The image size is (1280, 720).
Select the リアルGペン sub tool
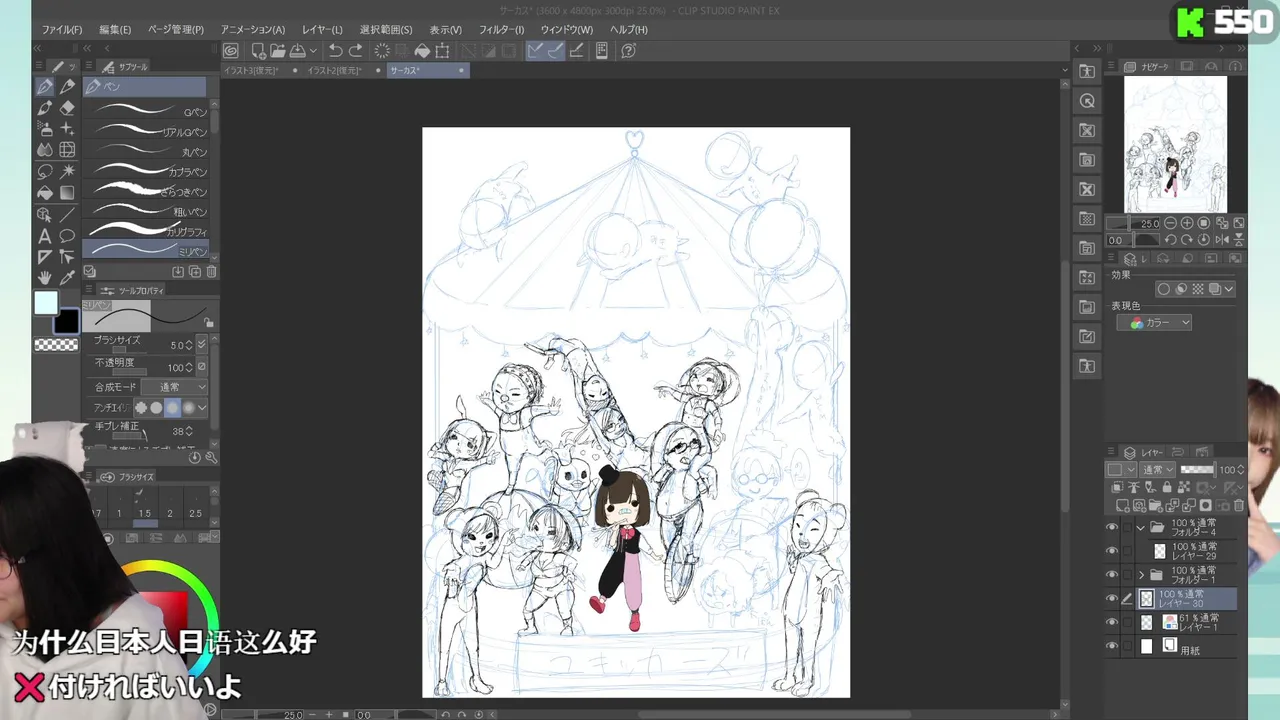pos(146,131)
